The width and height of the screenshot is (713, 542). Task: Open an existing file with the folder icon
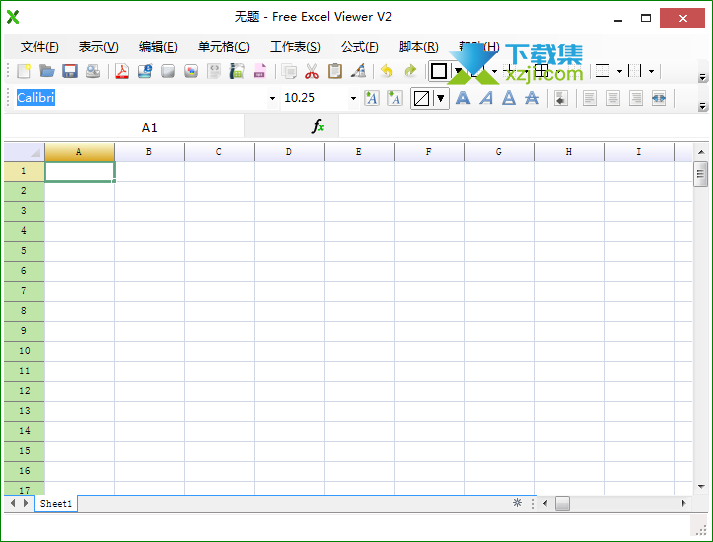47,71
